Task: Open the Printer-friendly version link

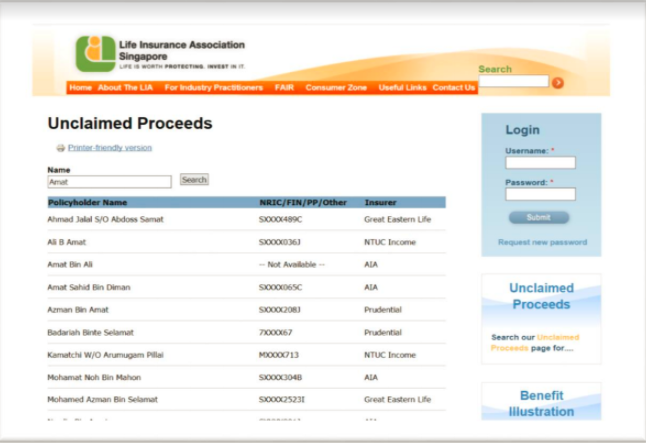Action: (x=110, y=148)
